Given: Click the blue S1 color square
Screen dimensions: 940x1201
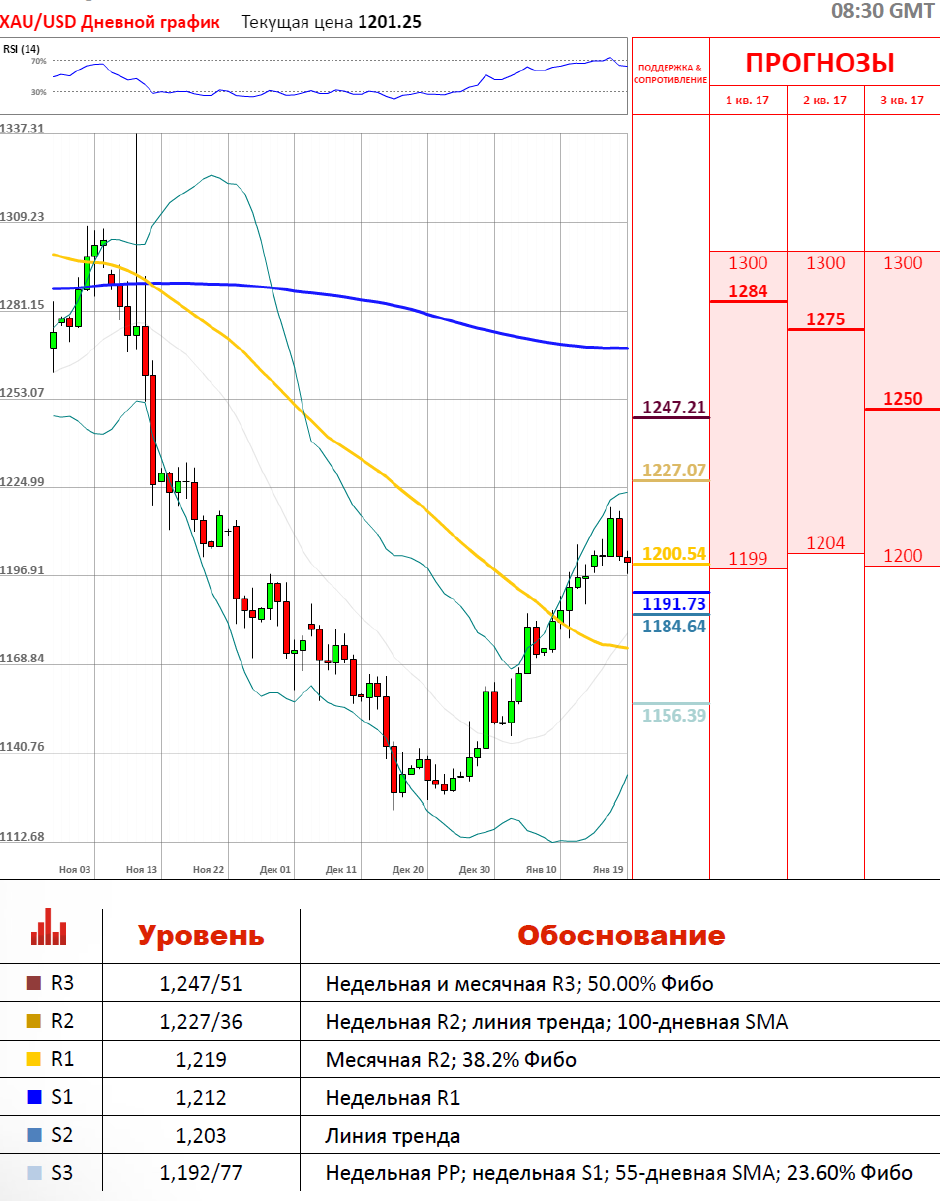Looking at the screenshot, I should pos(33,1098).
